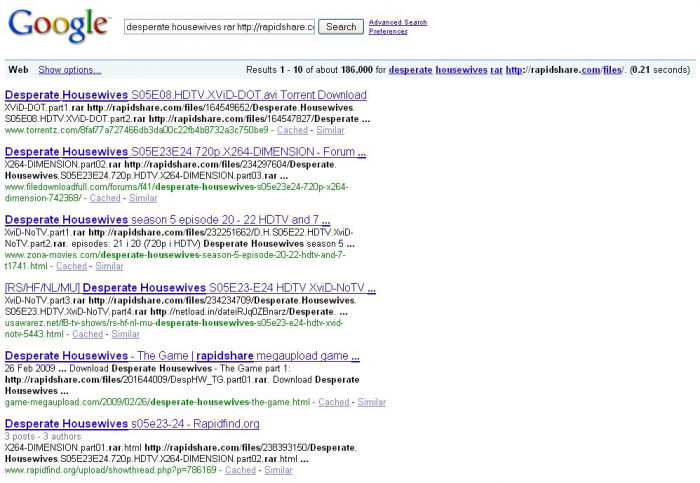Open Desperate Housewives The Game result

(x=182, y=356)
